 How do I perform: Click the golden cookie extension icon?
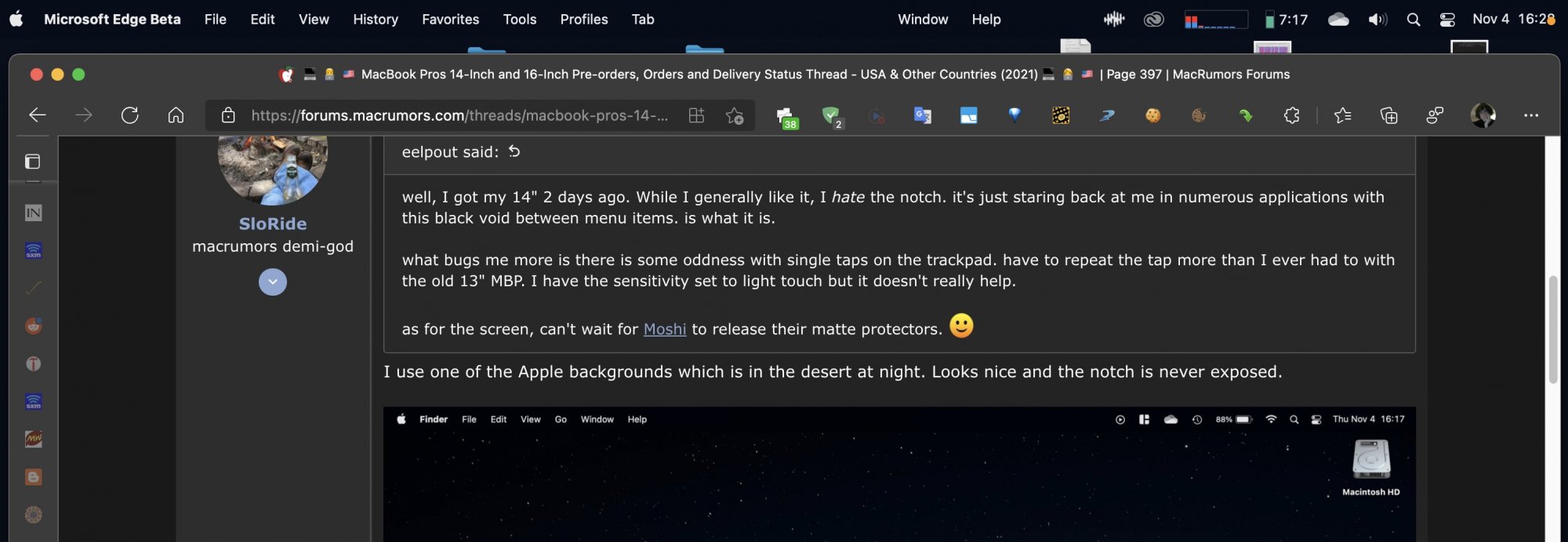click(x=1152, y=115)
